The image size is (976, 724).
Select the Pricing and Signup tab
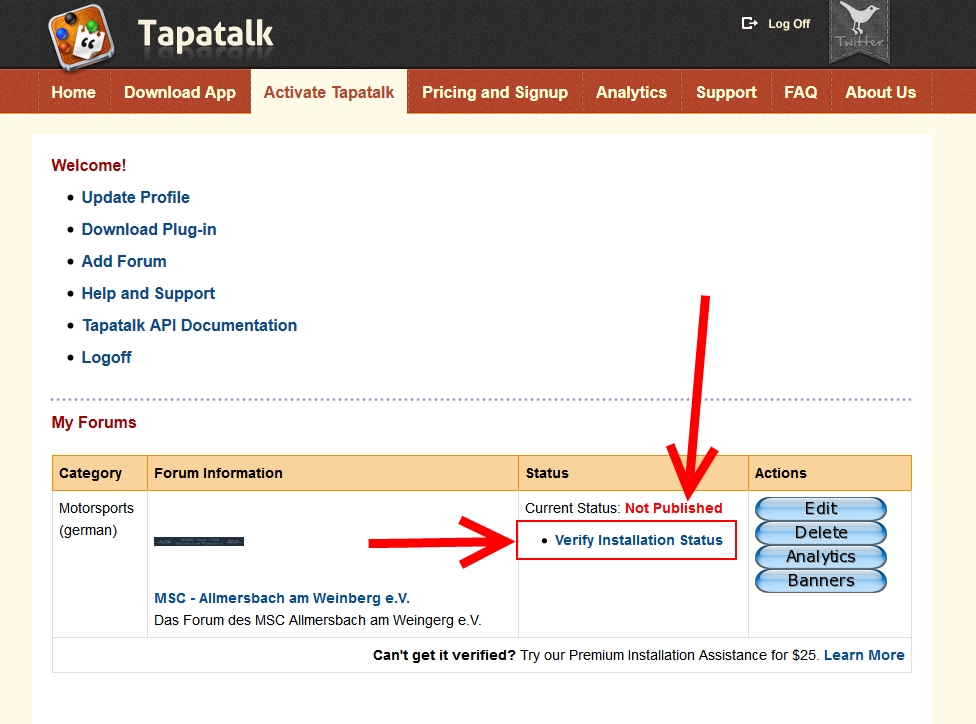point(495,92)
